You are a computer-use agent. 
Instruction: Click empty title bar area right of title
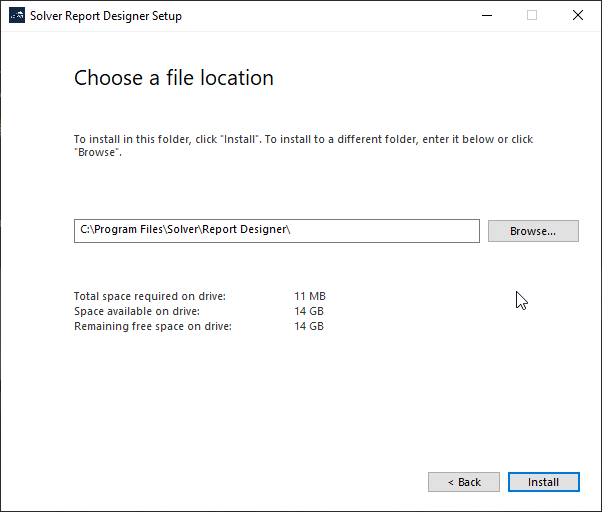[320, 16]
